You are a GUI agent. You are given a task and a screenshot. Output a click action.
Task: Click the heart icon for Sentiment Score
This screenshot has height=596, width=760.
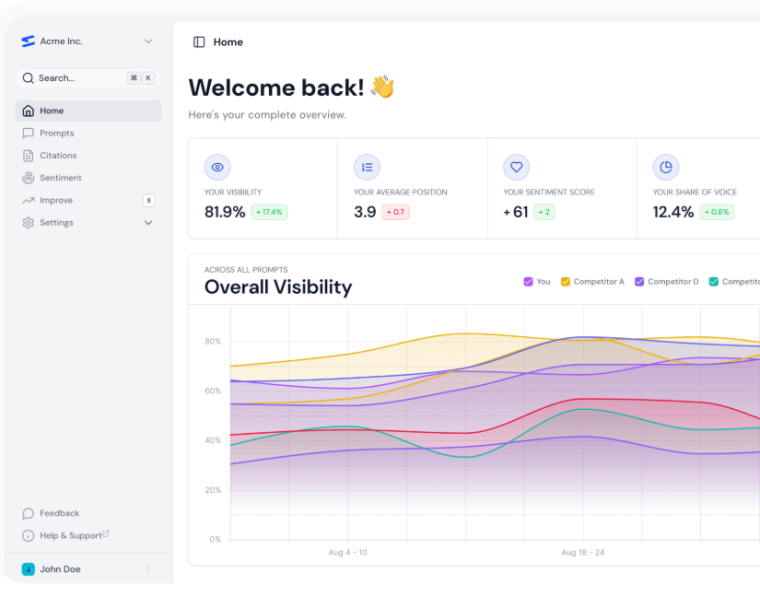coord(516,167)
